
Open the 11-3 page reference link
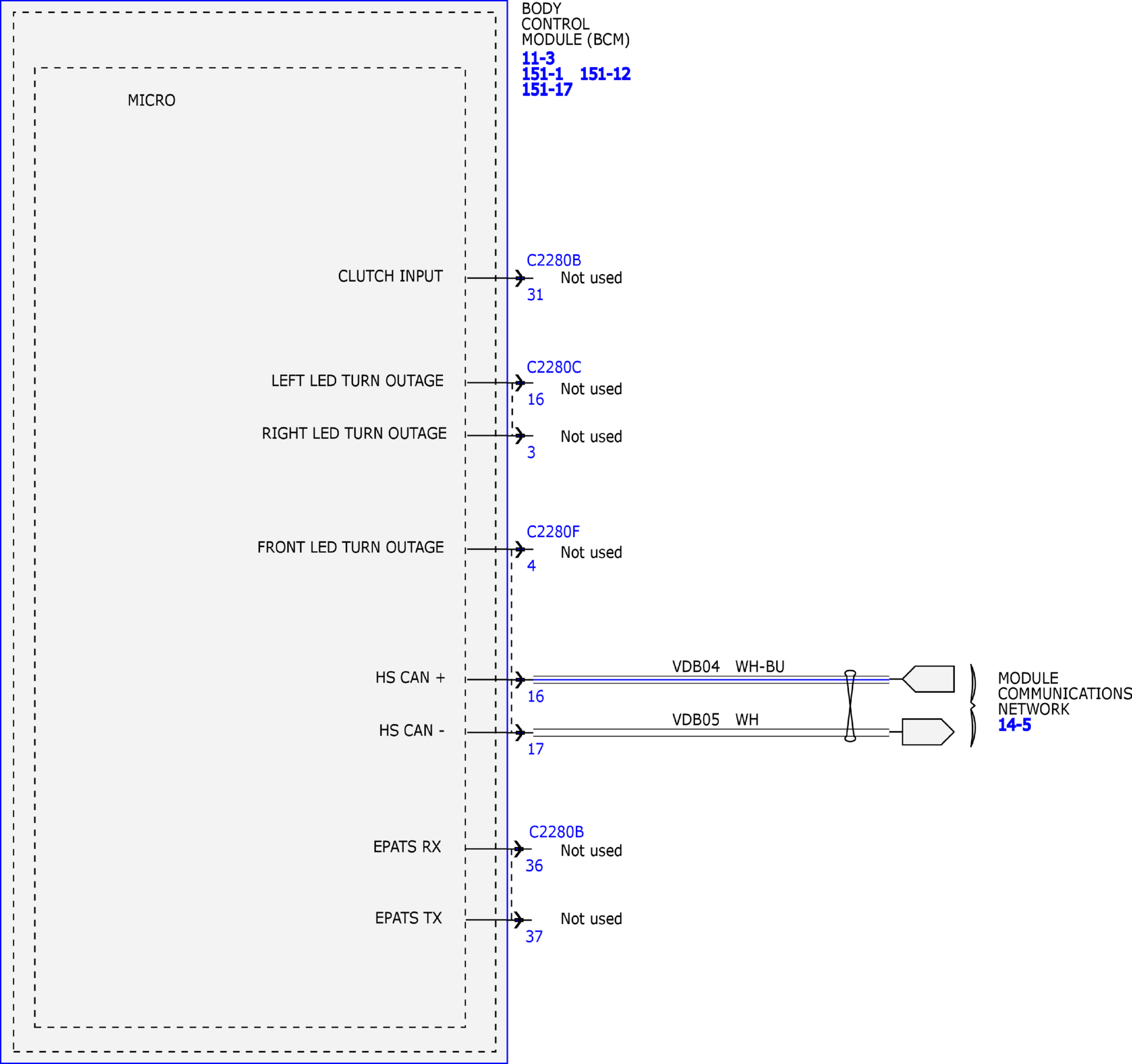point(538,58)
